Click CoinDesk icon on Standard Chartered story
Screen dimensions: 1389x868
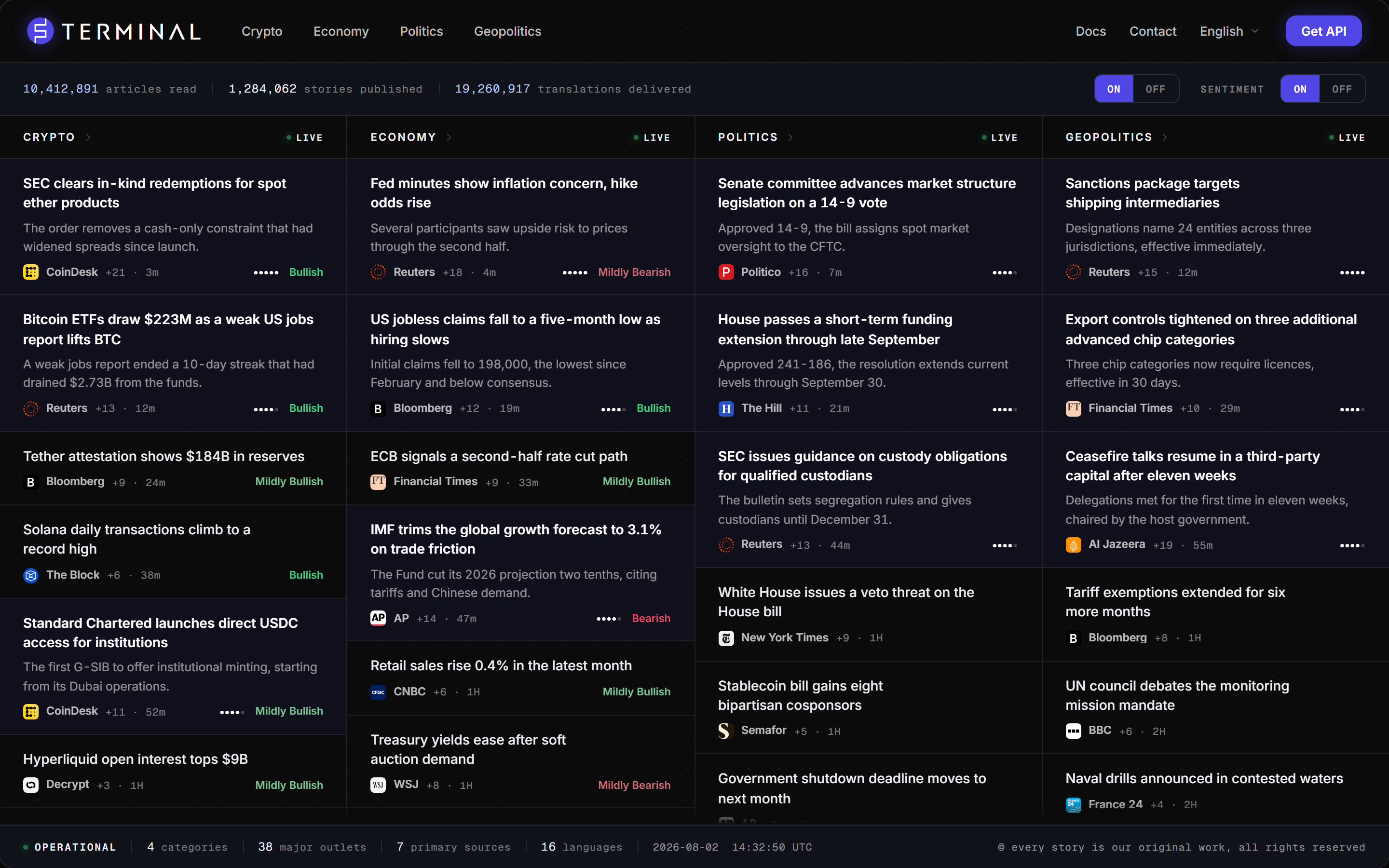(x=31, y=711)
